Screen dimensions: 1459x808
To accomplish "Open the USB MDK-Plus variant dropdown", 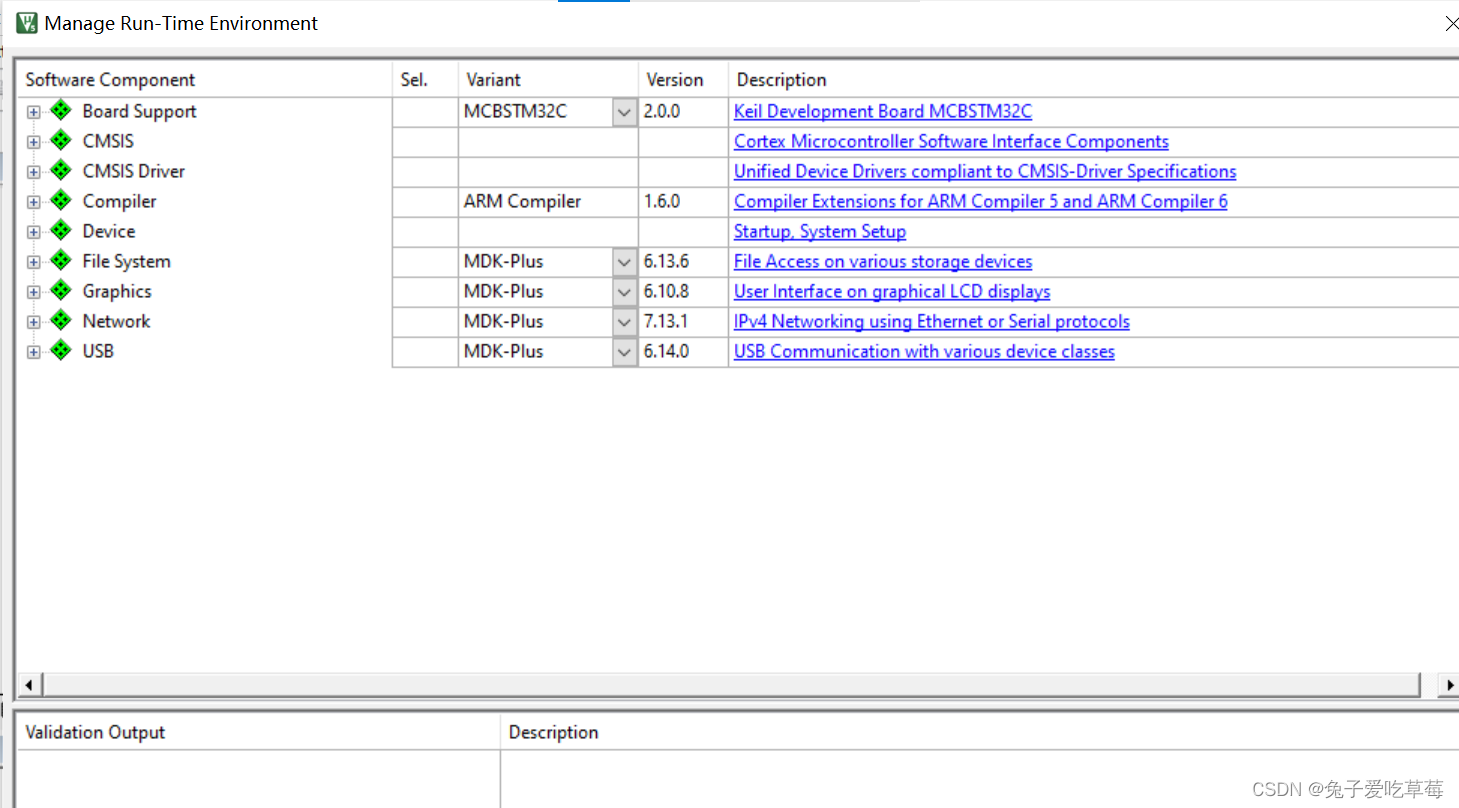I will (624, 352).
